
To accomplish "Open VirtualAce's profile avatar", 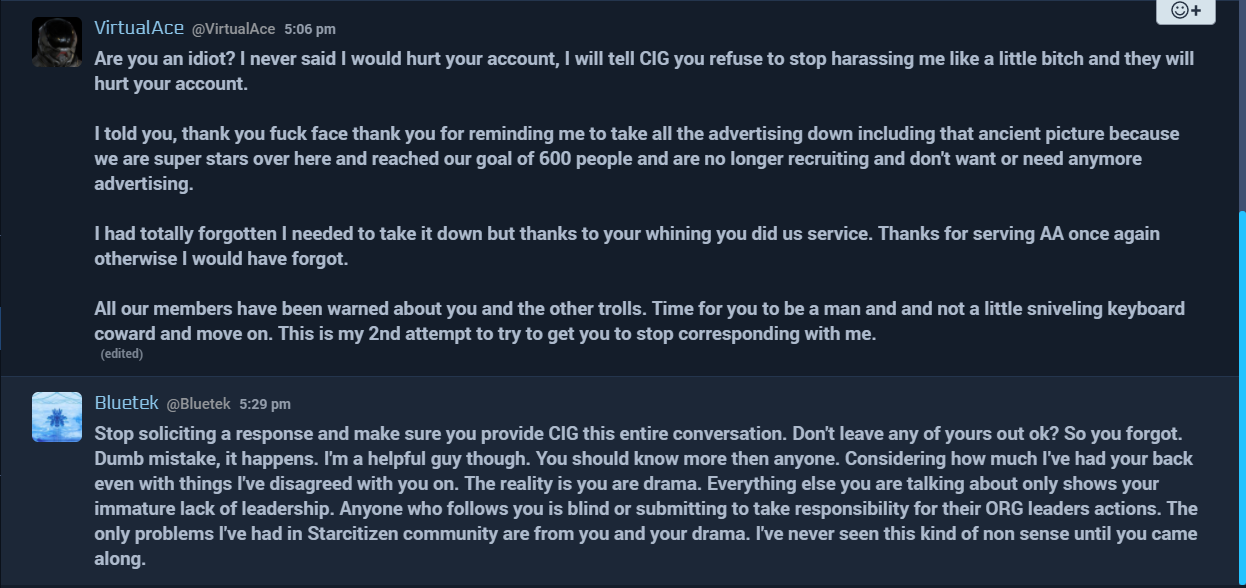I will [x=57, y=42].
